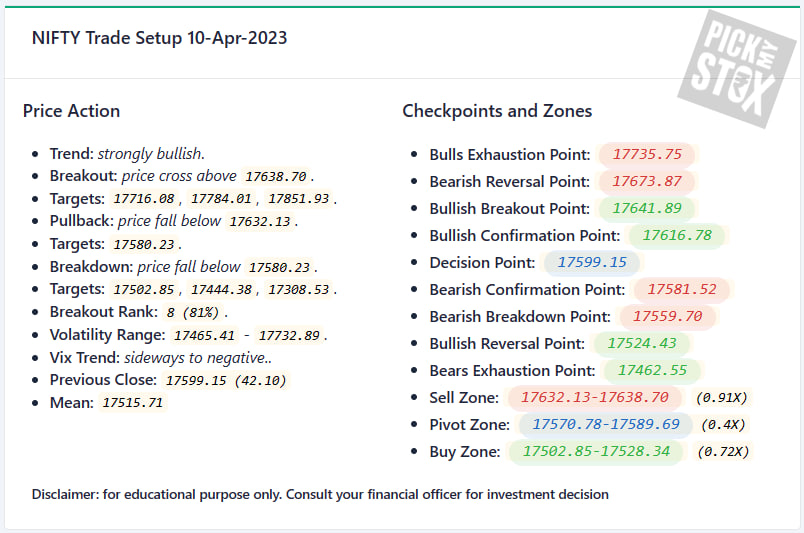The image size is (804, 533).
Task: Click the Sell Zone multiplier (0.91X)
Action: point(721,398)
